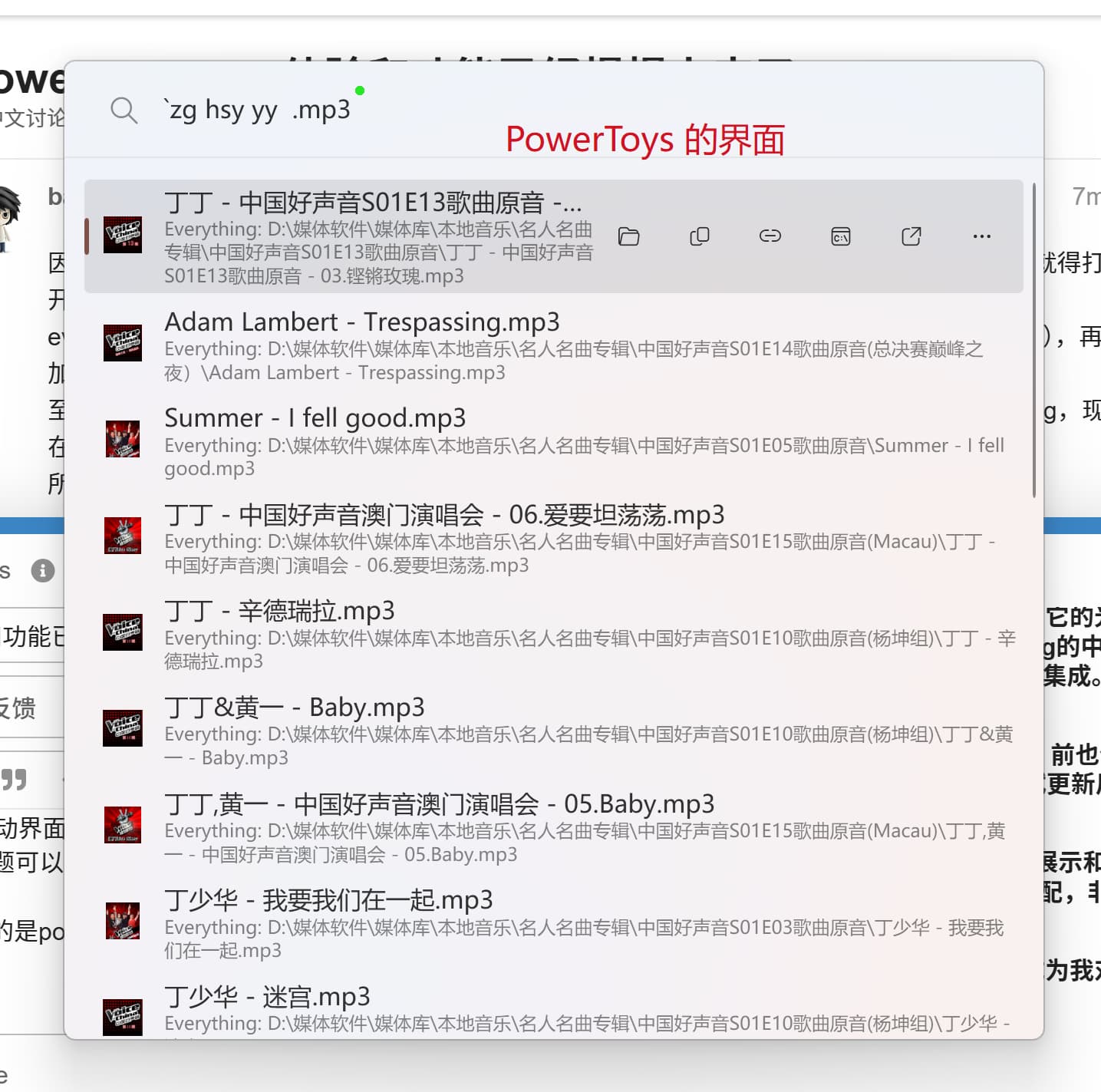The image size is (1101, 1092).
Task: Click the info icon behind launcher
Action: coord(43,570)
